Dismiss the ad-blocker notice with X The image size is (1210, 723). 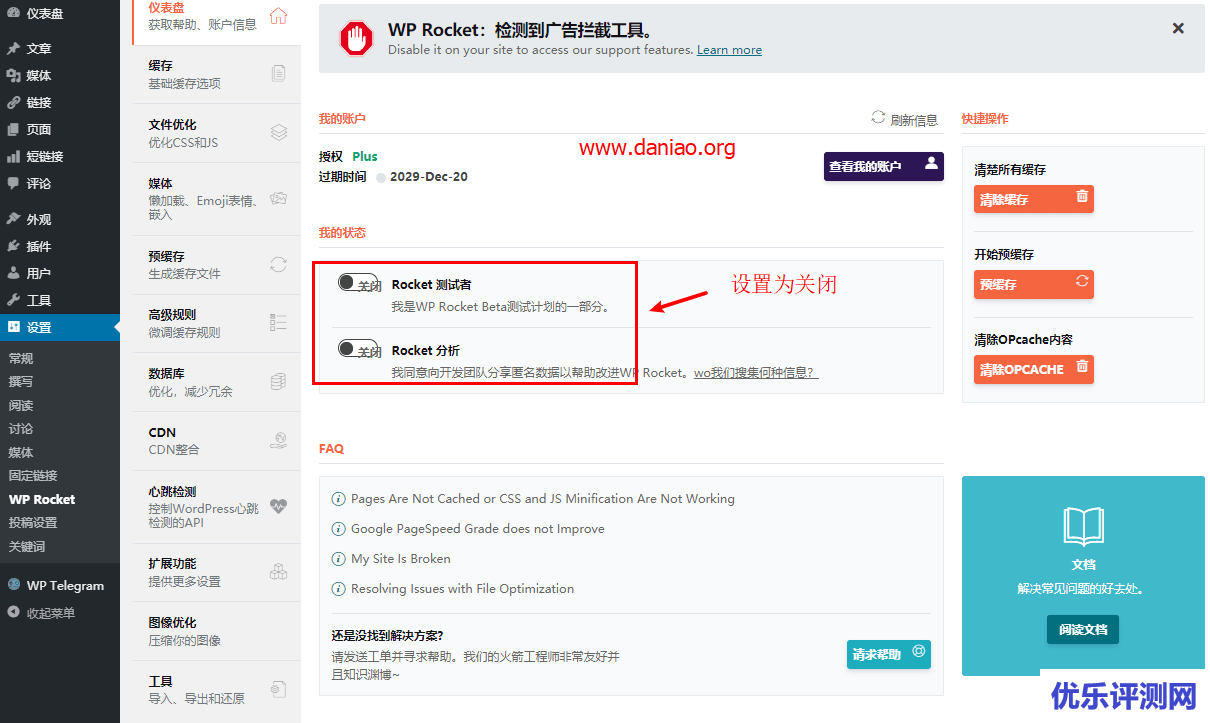[x=1178, y=29]
